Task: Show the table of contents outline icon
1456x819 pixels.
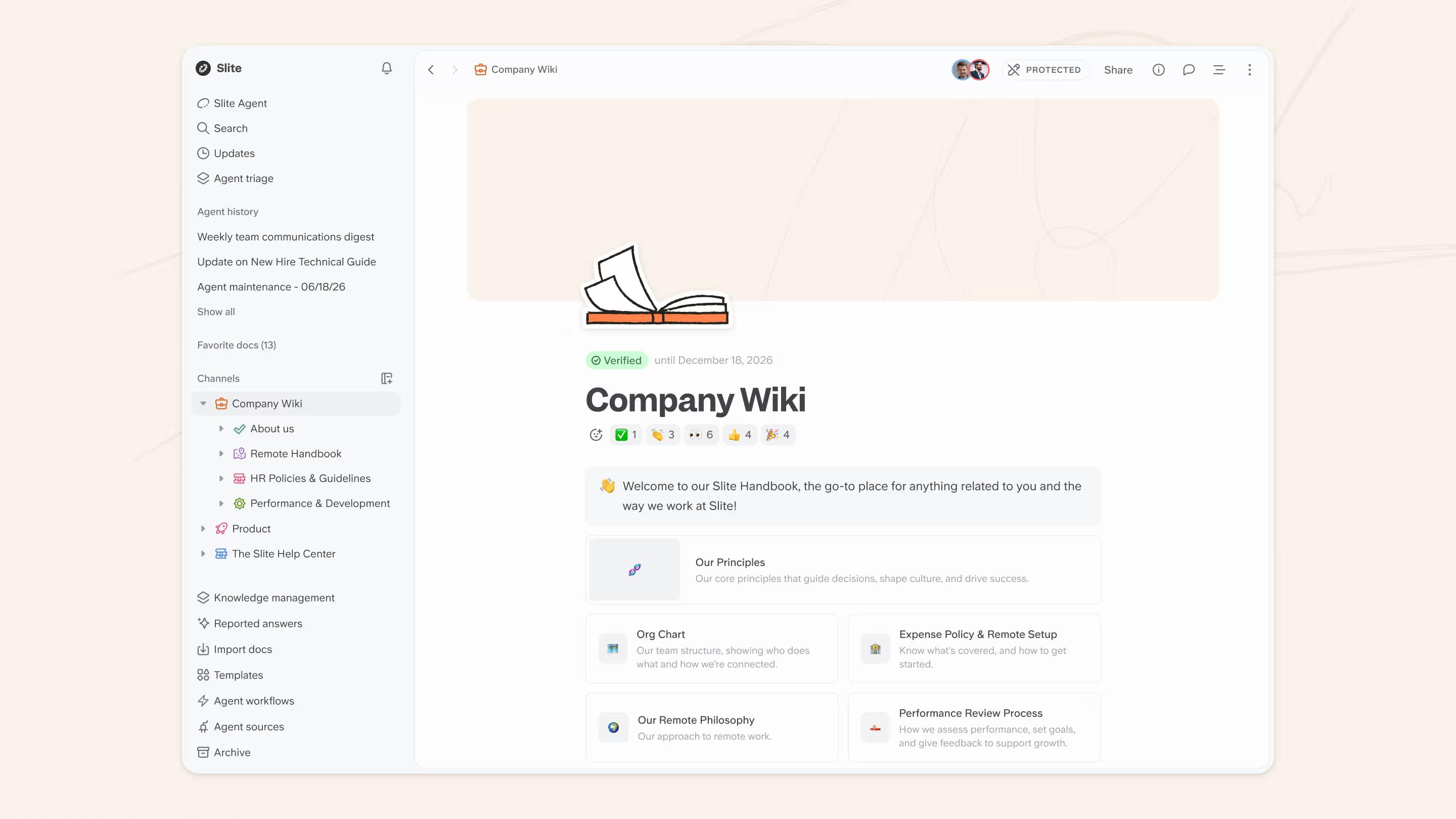Action: 1219,70
